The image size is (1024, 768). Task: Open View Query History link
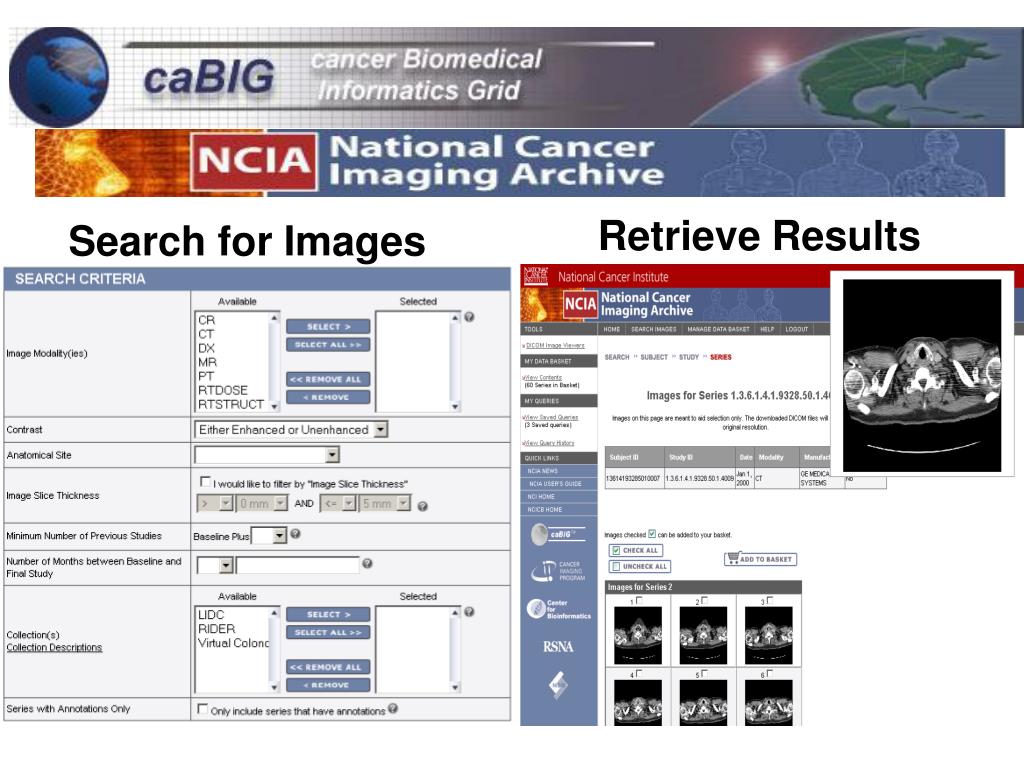(549, 443)
